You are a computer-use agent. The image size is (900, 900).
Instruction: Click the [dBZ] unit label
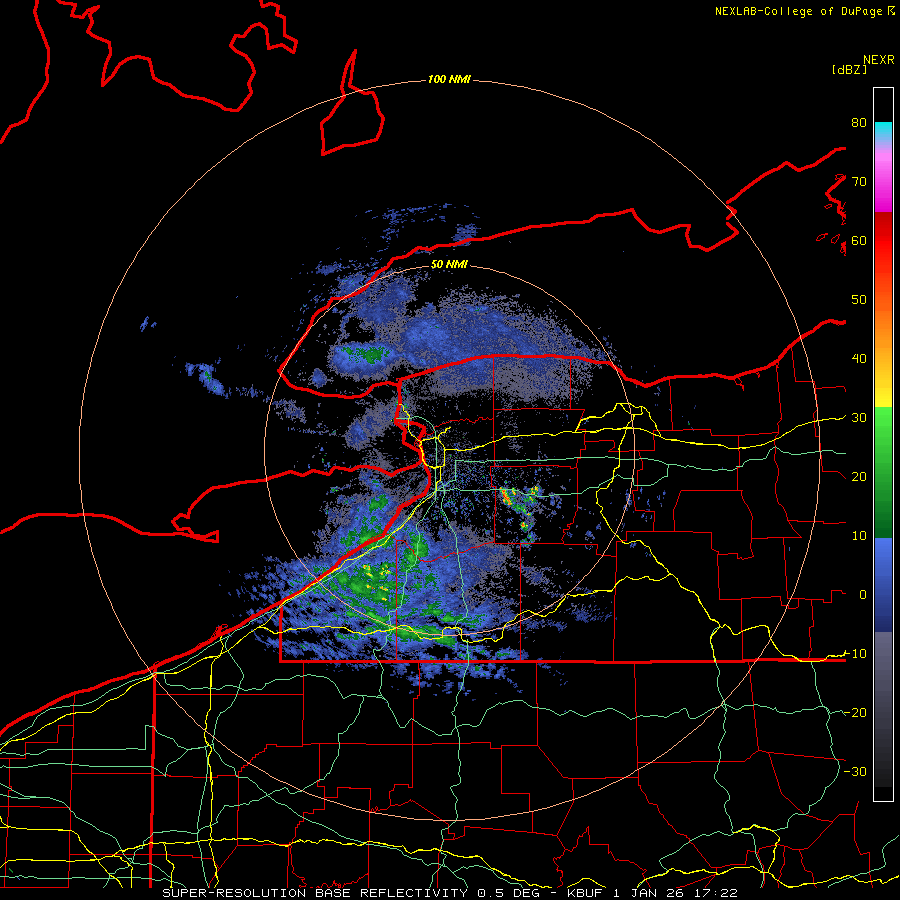point(849,70)
